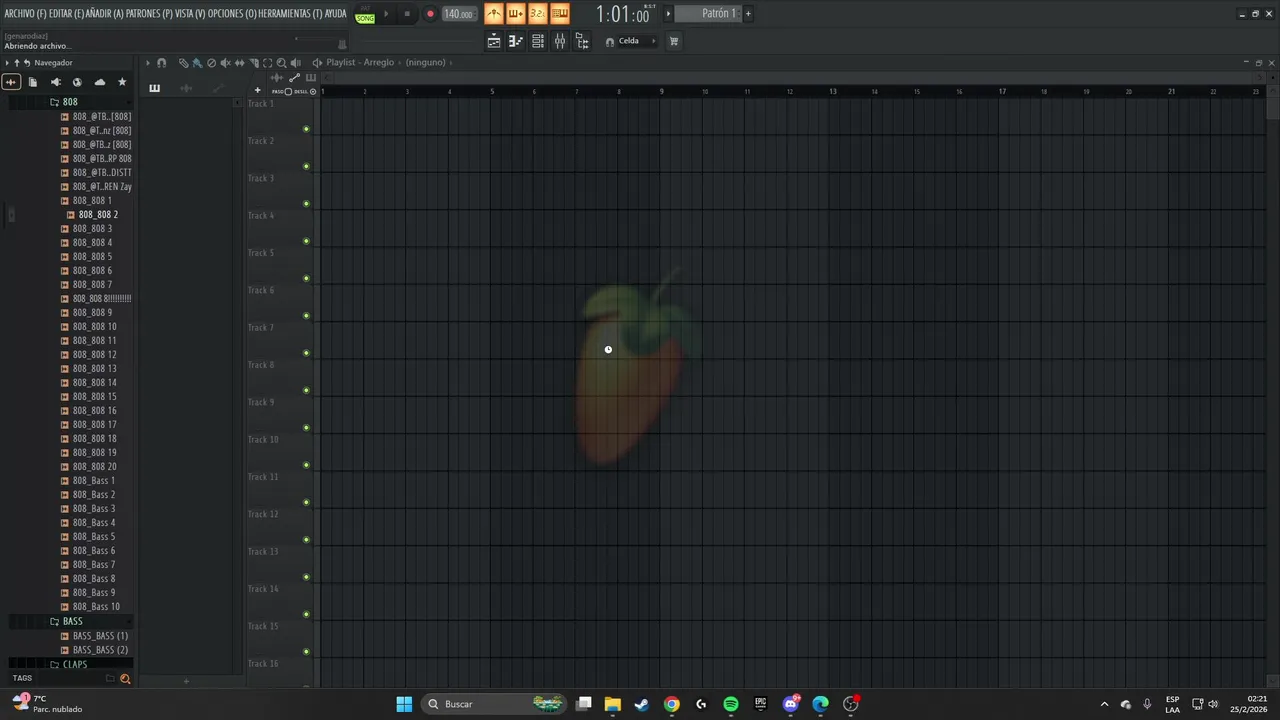
Task: Mute Track 13 with its green LED
Action: tap(306, 577)
